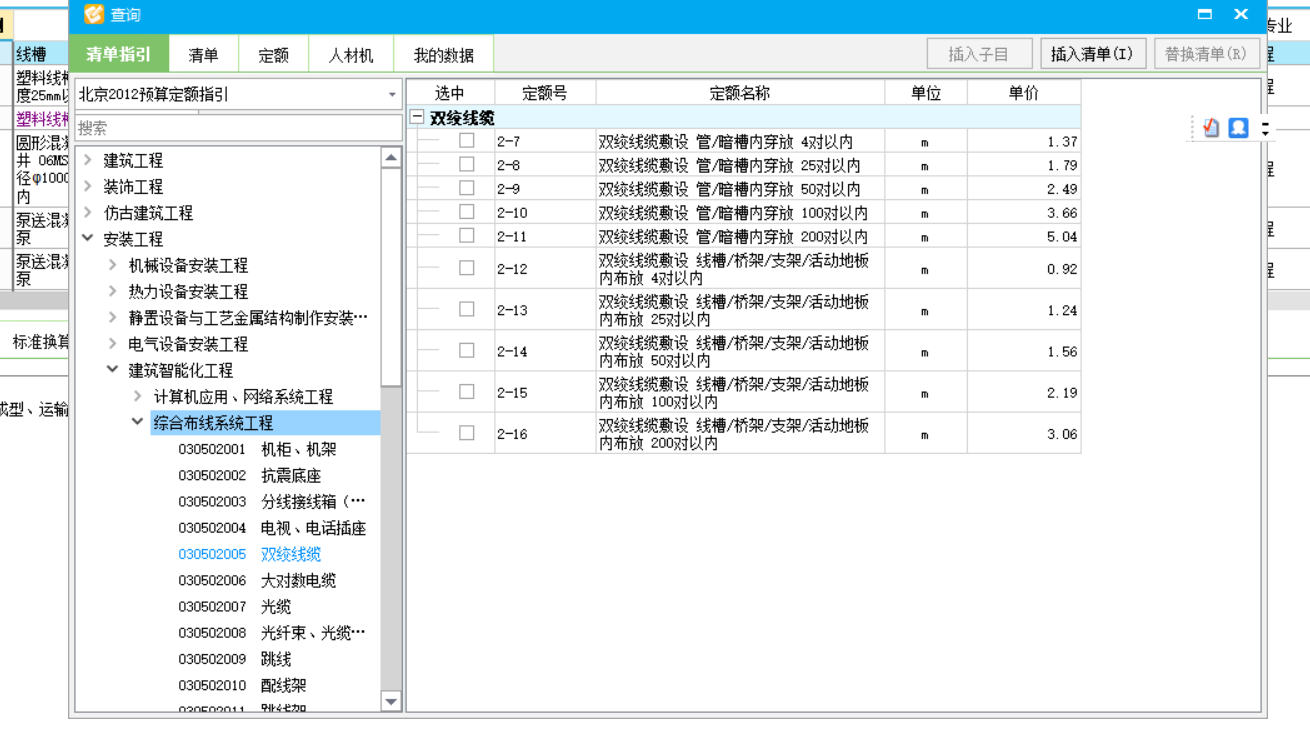Click the blue user icon at right
Viewport: 1310px width, 756px height.
coord(1238,128)
